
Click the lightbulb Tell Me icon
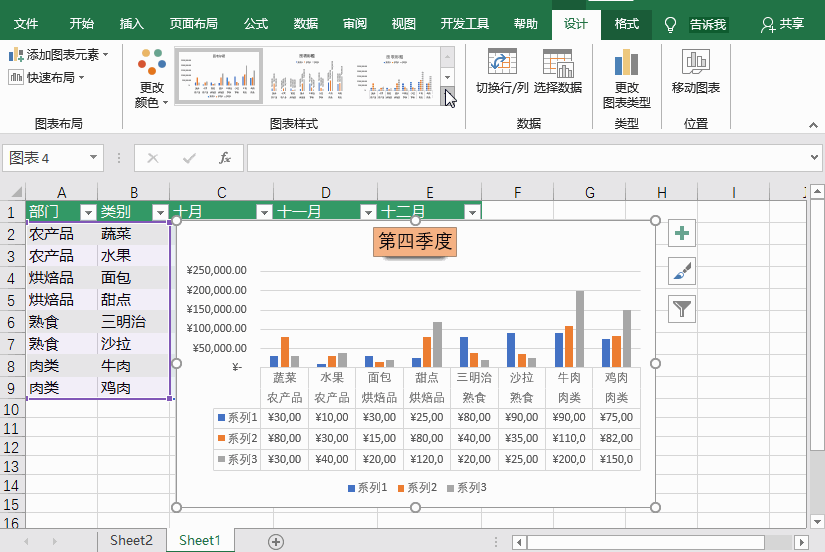point(670,24)
